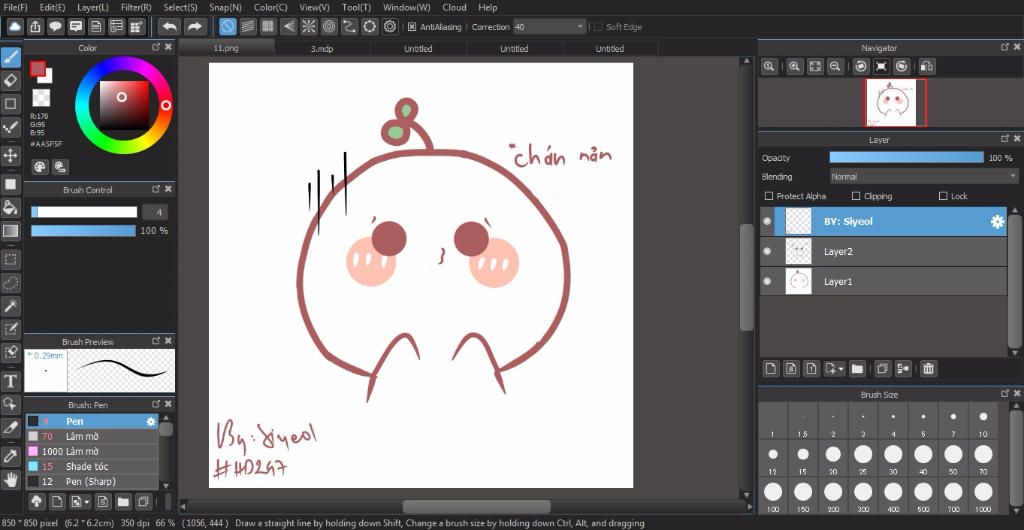Delete layer with the trash icon

pyautogui.click(x=928, y=369)
